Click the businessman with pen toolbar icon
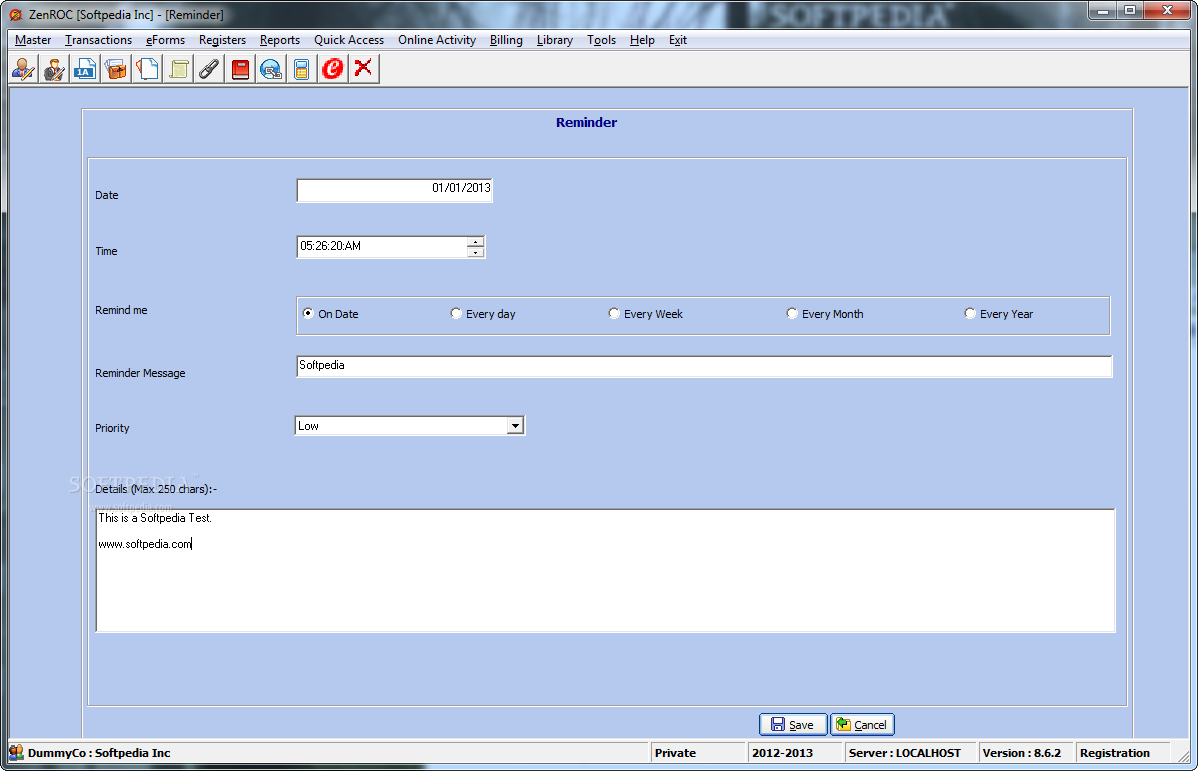The width and height of the screenshot is (1198, 771). click(x=54, y=70)
